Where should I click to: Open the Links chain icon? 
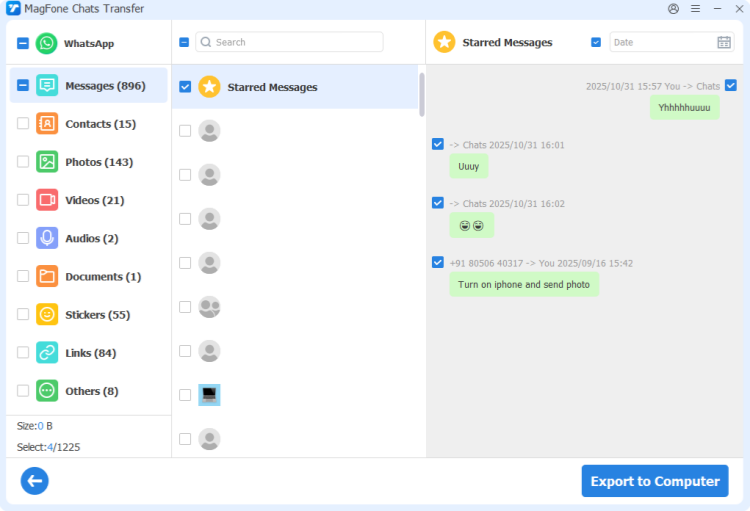(x=47, y=353)
